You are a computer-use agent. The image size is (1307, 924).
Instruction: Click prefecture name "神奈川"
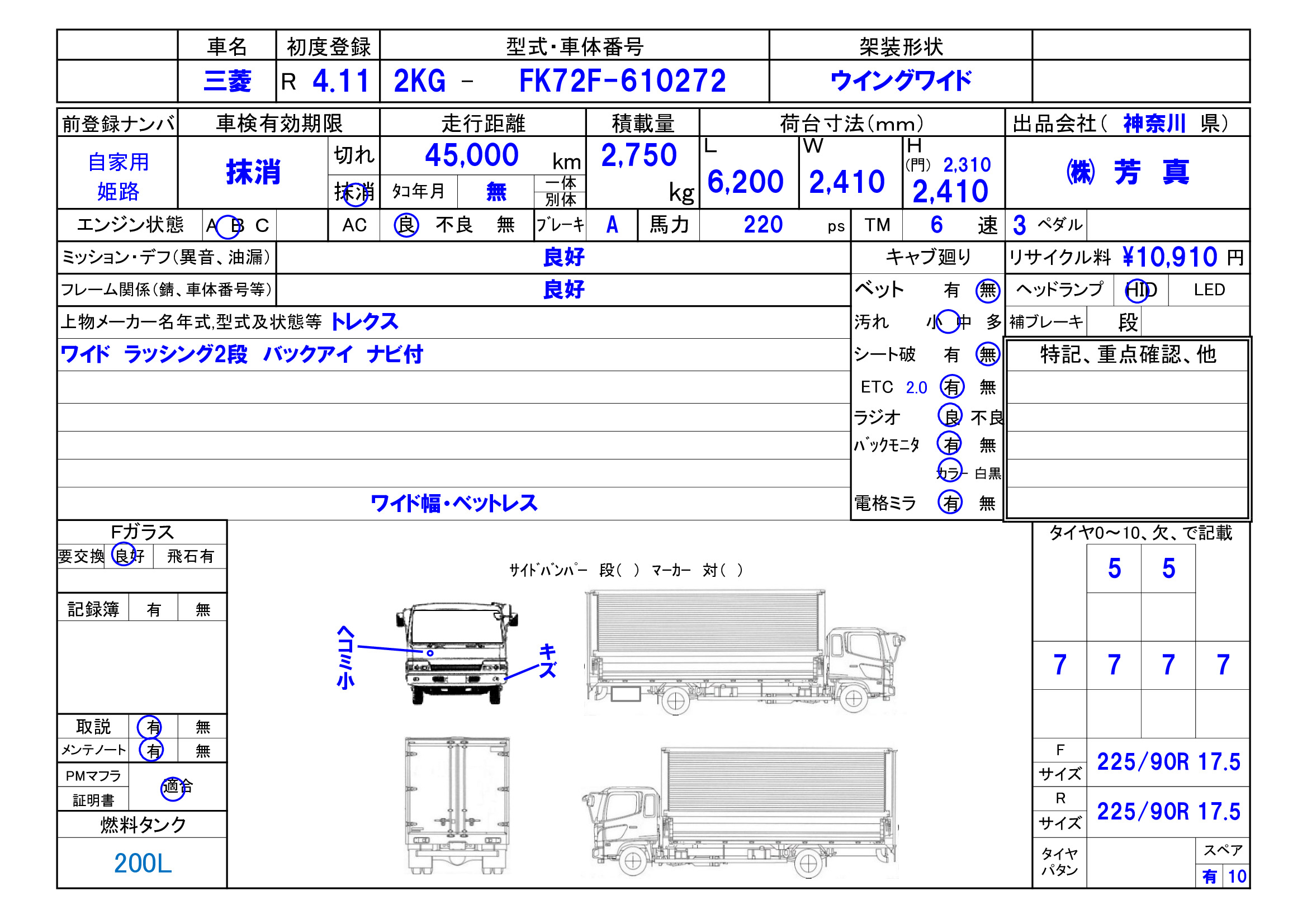1154,123
